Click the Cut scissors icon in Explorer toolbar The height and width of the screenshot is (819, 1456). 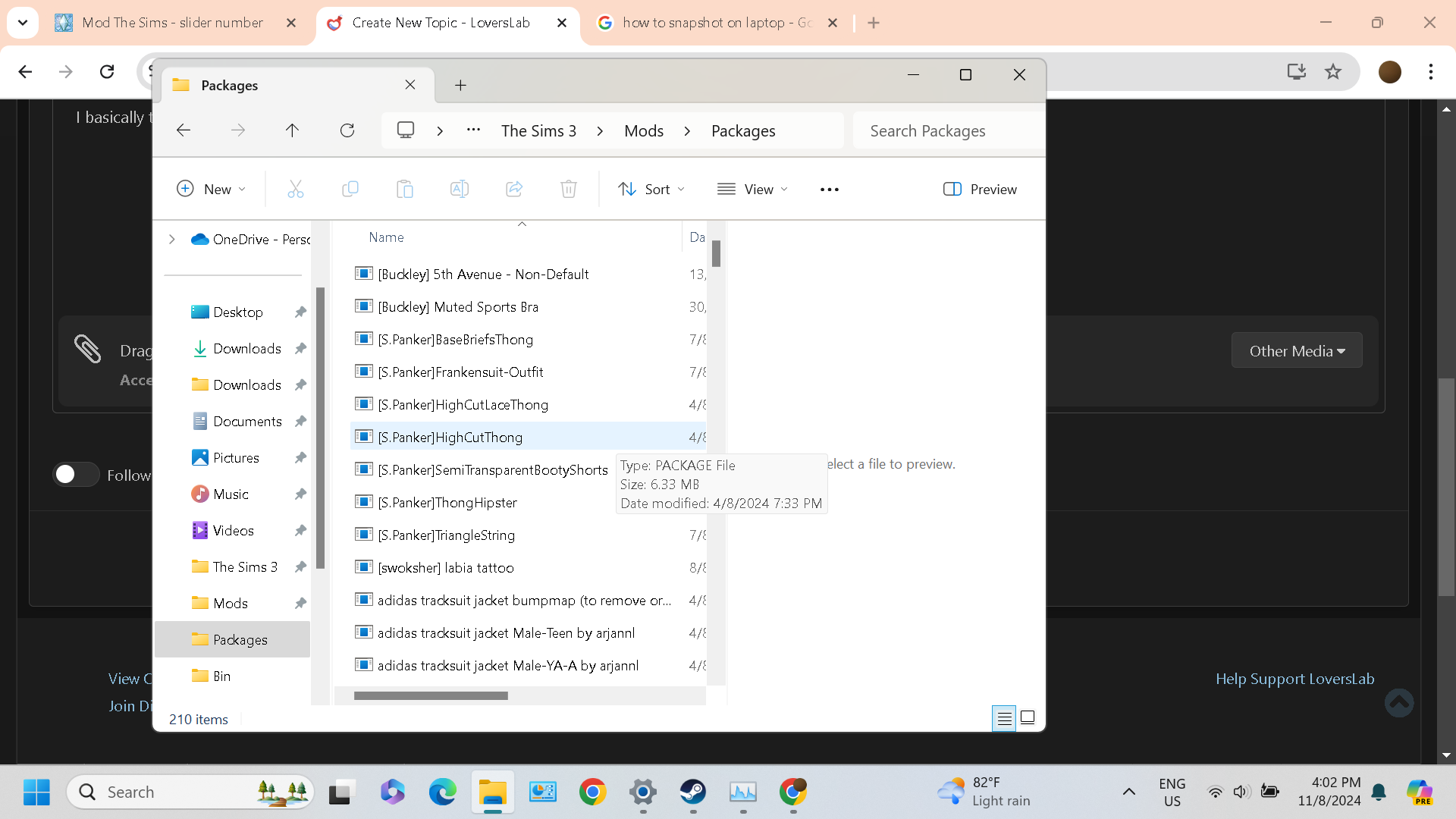[296, 189]
